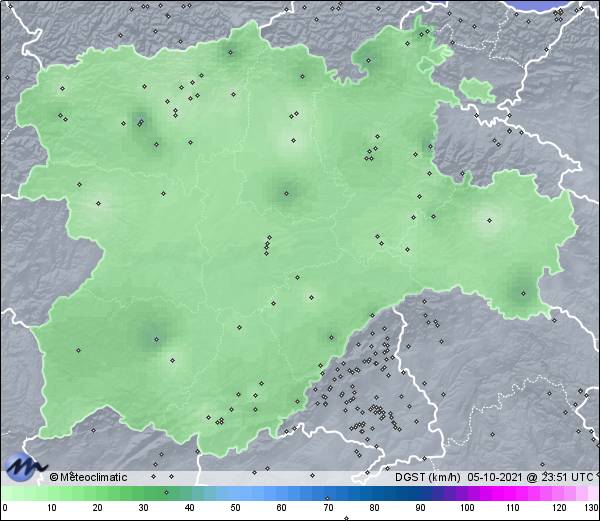Click the scale label 90

pyautogui.click(x=421, y=508)
